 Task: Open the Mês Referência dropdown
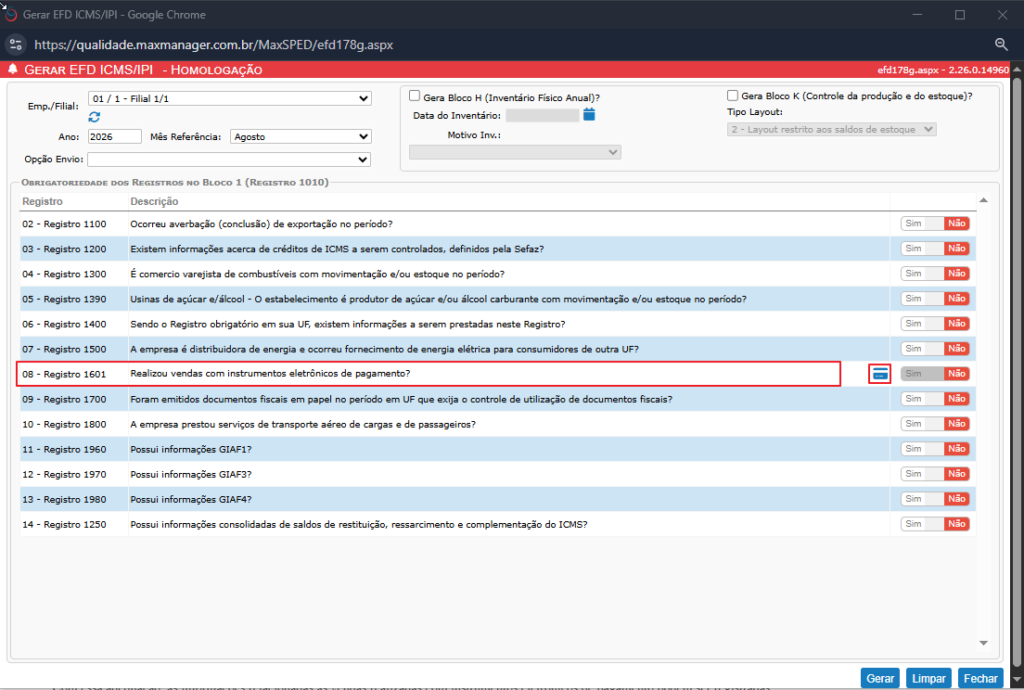click(x=300, y=136)
